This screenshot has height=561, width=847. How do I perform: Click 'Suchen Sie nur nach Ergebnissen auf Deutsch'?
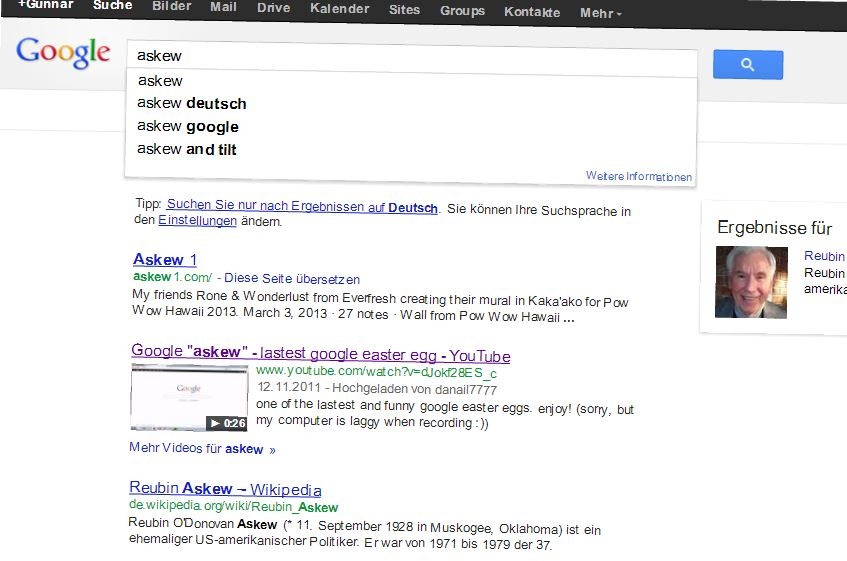(302, 206)
